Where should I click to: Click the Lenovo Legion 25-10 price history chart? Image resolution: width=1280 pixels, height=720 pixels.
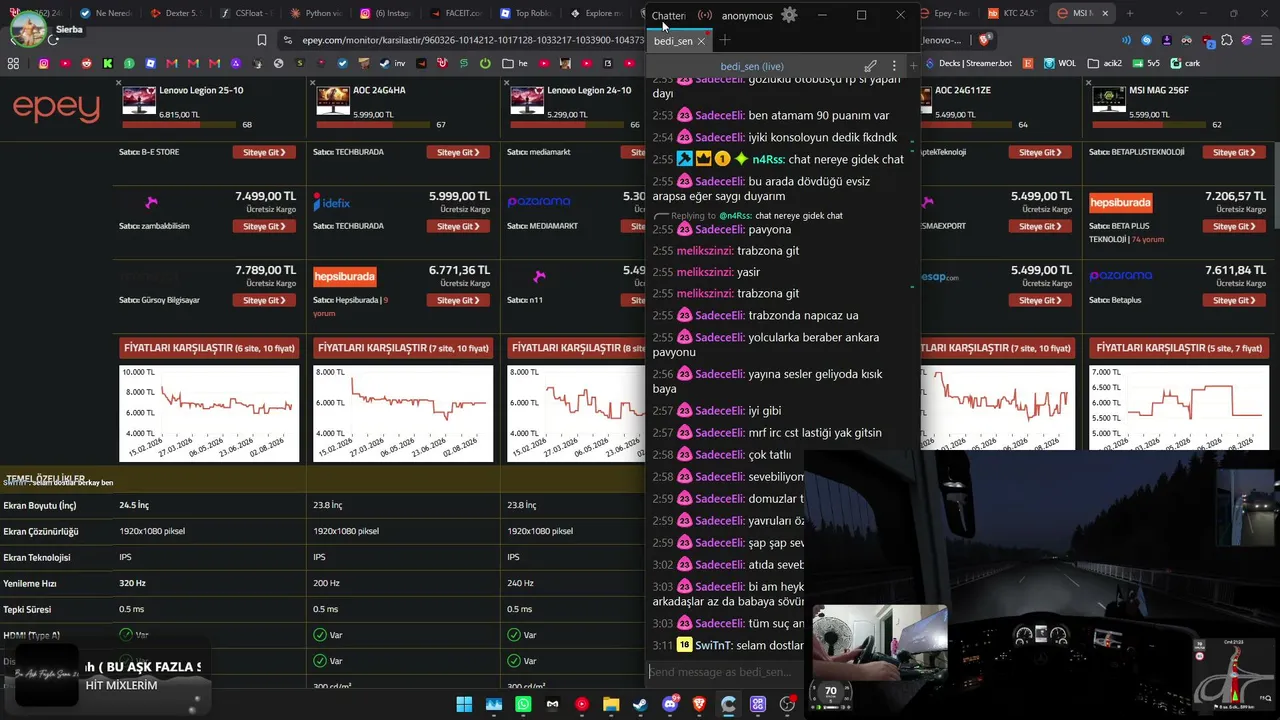[209, 413]
